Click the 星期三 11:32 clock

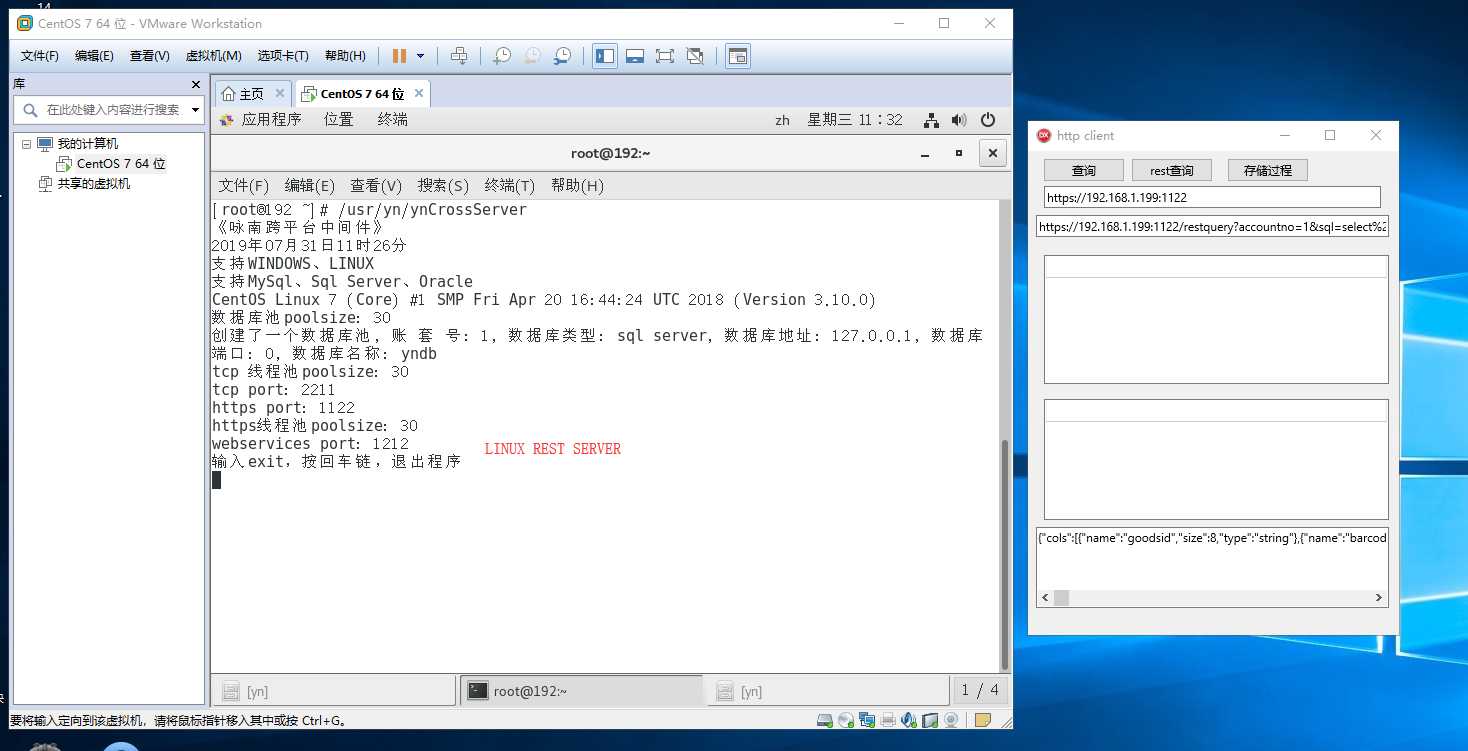tap(855, 120)
